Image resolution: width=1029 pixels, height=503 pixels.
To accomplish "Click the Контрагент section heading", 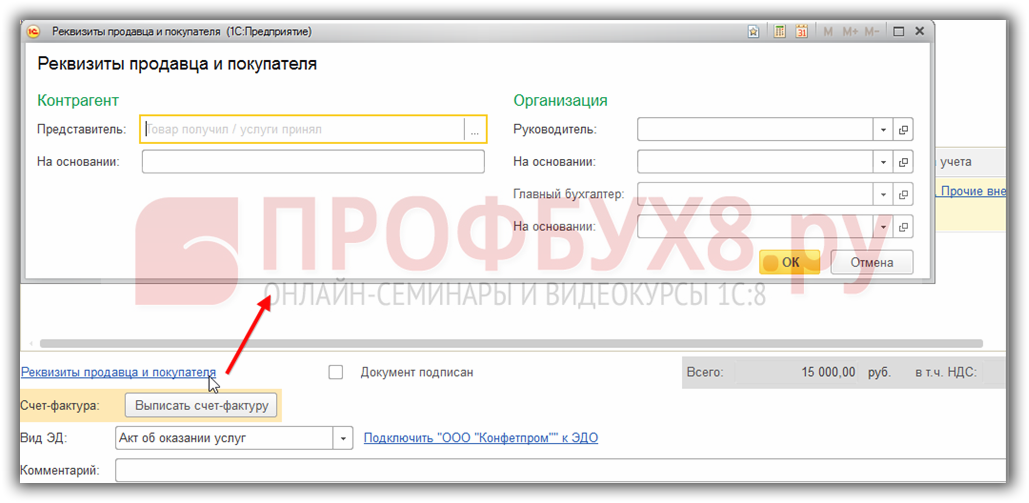I will [78, 100].
